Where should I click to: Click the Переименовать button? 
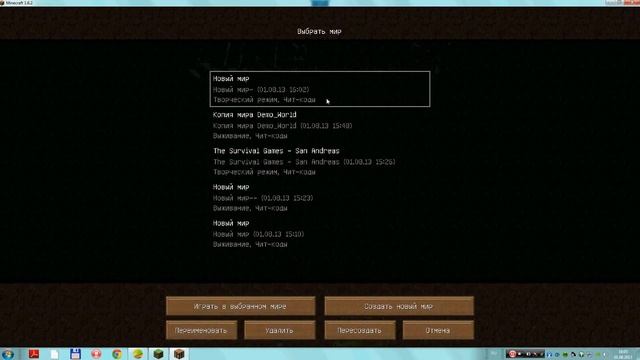[x=201, y=330]
